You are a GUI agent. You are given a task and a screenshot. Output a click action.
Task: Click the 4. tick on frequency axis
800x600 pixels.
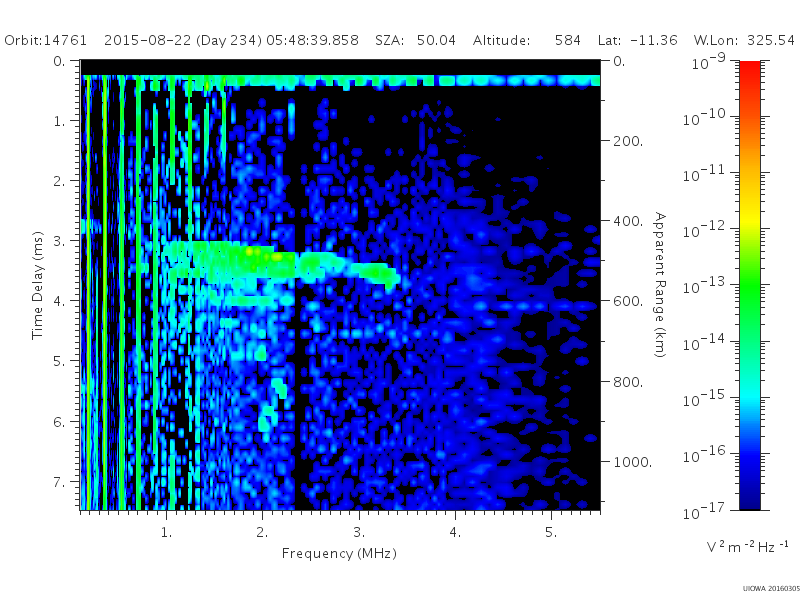pyautogui.click(x=455, y=533)
